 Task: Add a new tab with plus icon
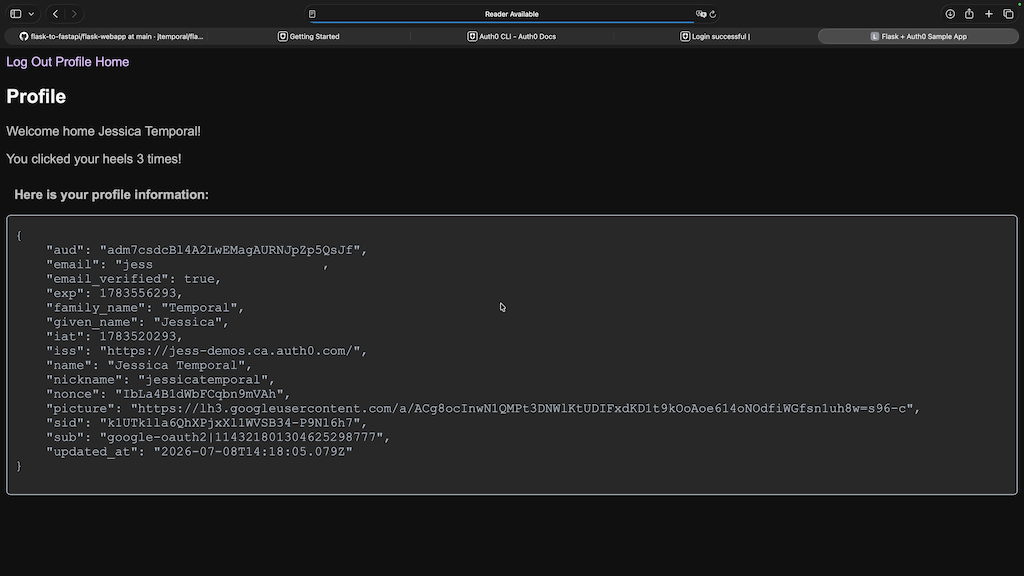click(989, 14)
